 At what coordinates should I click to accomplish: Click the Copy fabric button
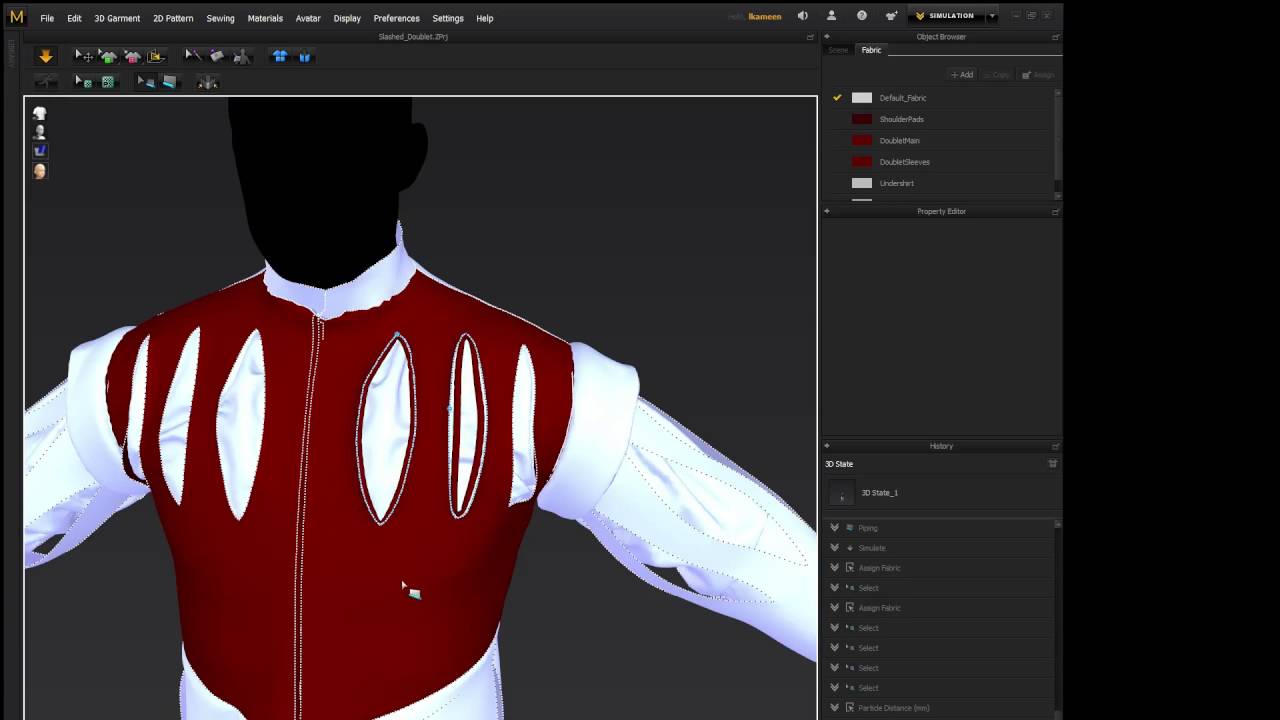[x=997, y=75]
